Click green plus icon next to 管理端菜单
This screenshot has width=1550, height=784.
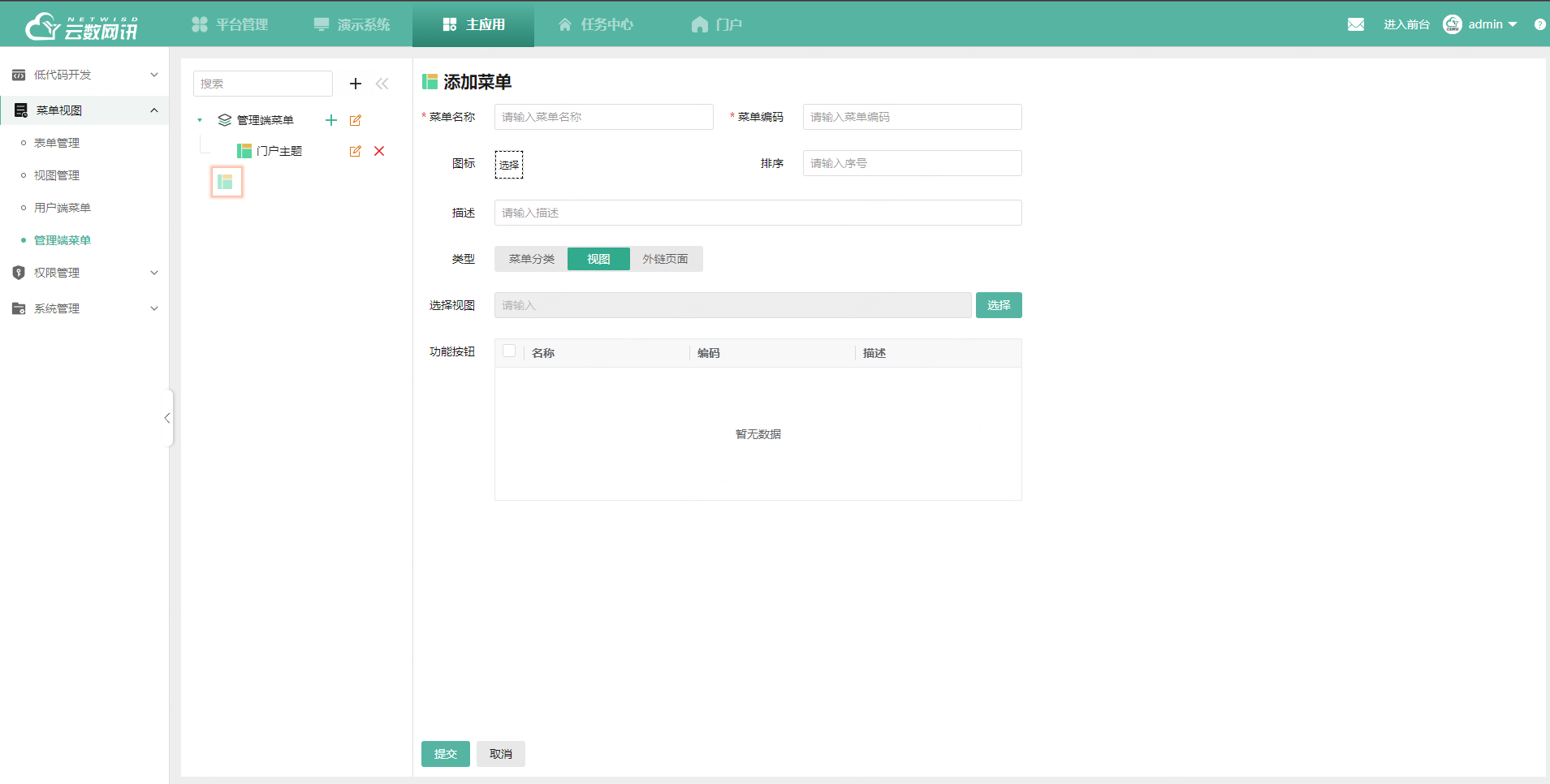click(x=331, y=120)
